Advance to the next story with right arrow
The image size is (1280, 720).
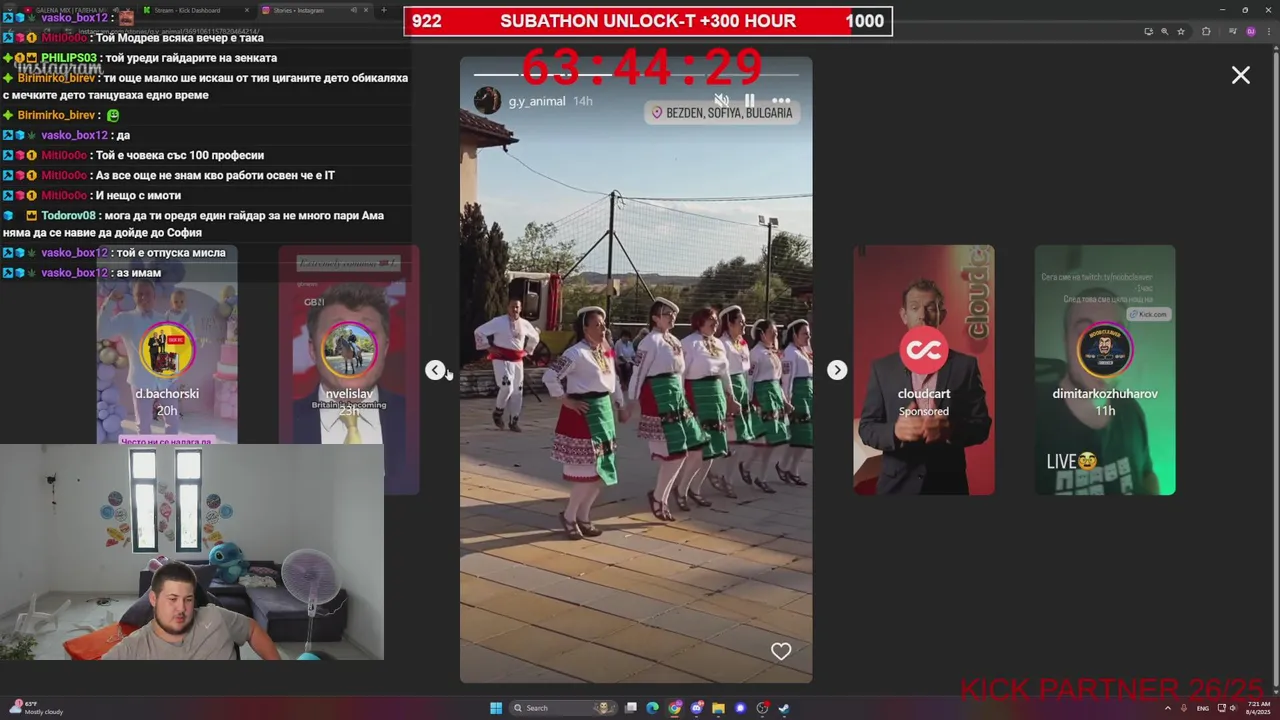click(x=837, y=370)
